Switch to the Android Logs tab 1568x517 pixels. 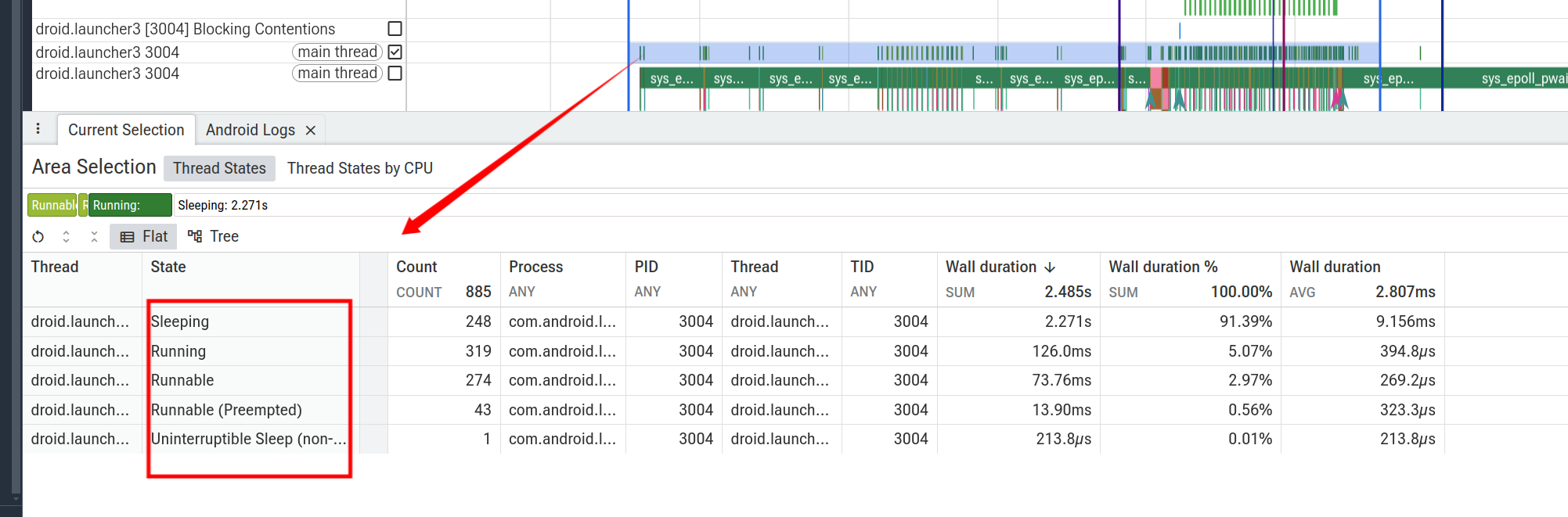pyautogui.click(x=251, y=130)
